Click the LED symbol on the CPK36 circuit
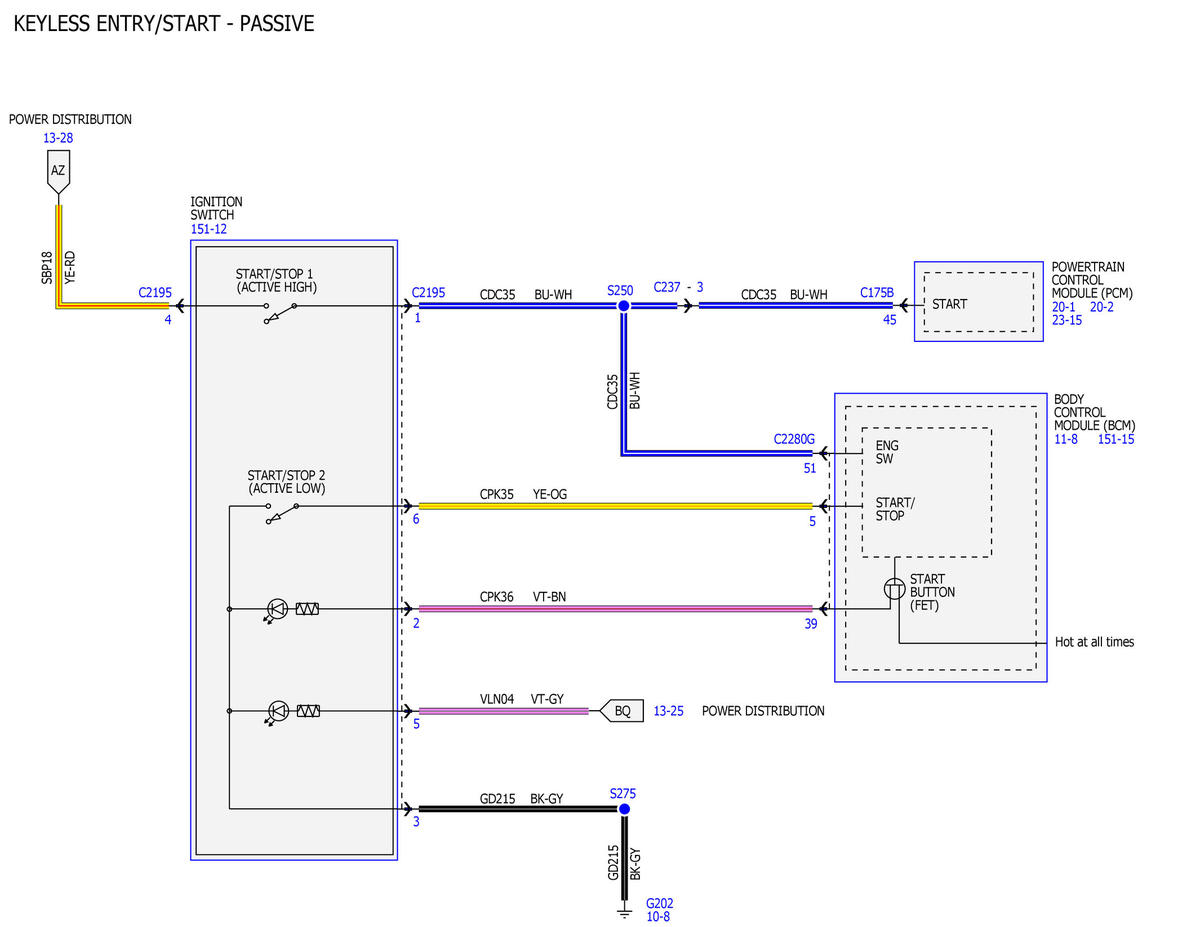 tap(277, 609)
